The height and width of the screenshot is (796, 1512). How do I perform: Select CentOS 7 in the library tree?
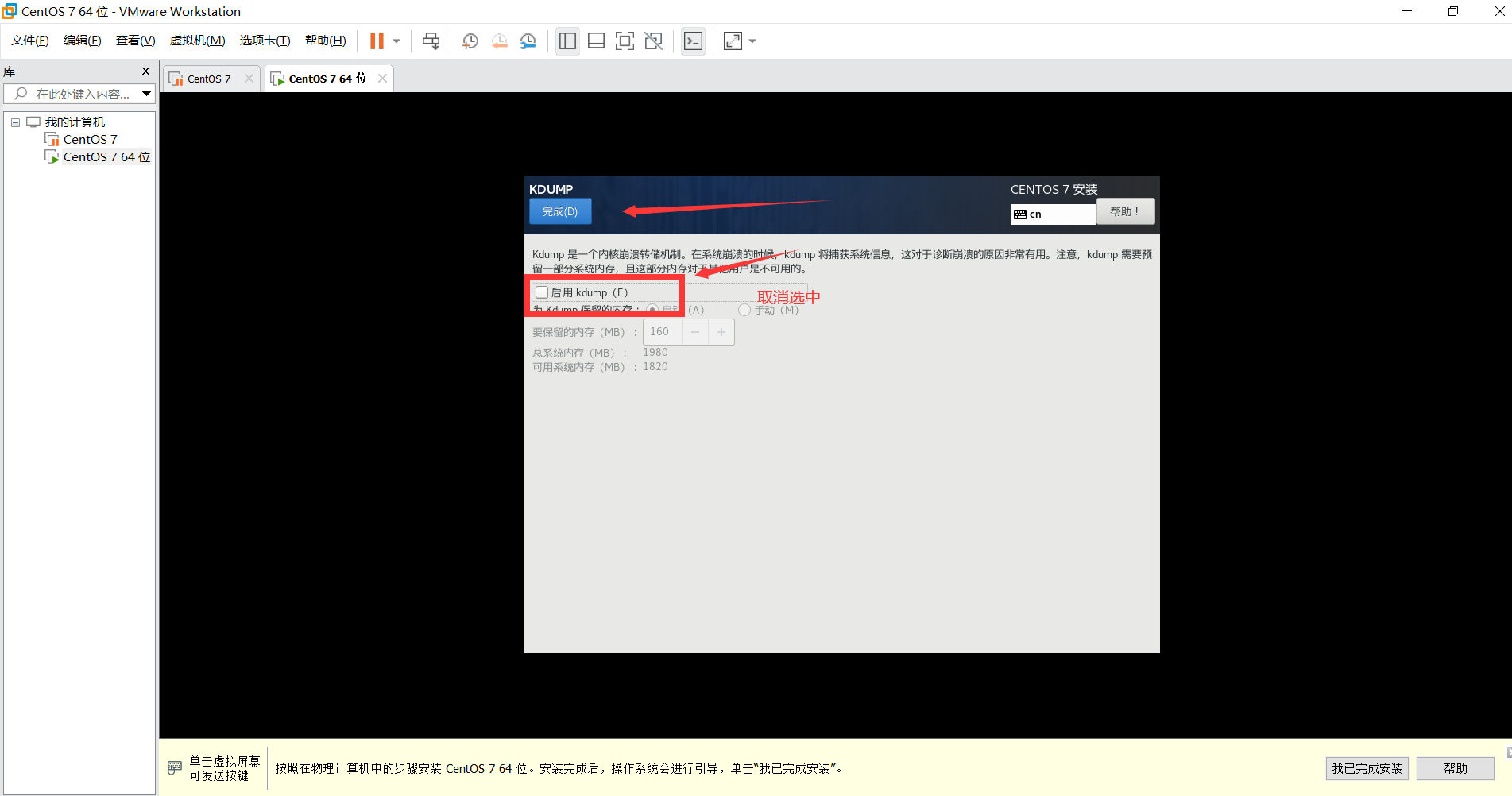[x=90, y=140]
